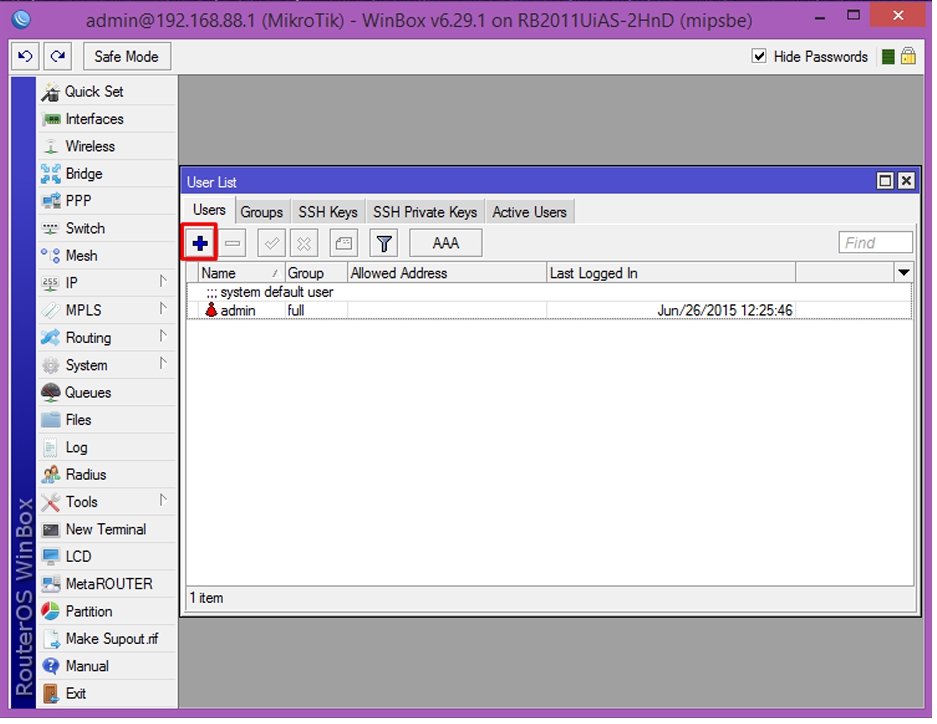The width and height of the screenshot is (937, 724).
Task: Open New Terminal from the sidebar
Action: (x=108, y=529)
